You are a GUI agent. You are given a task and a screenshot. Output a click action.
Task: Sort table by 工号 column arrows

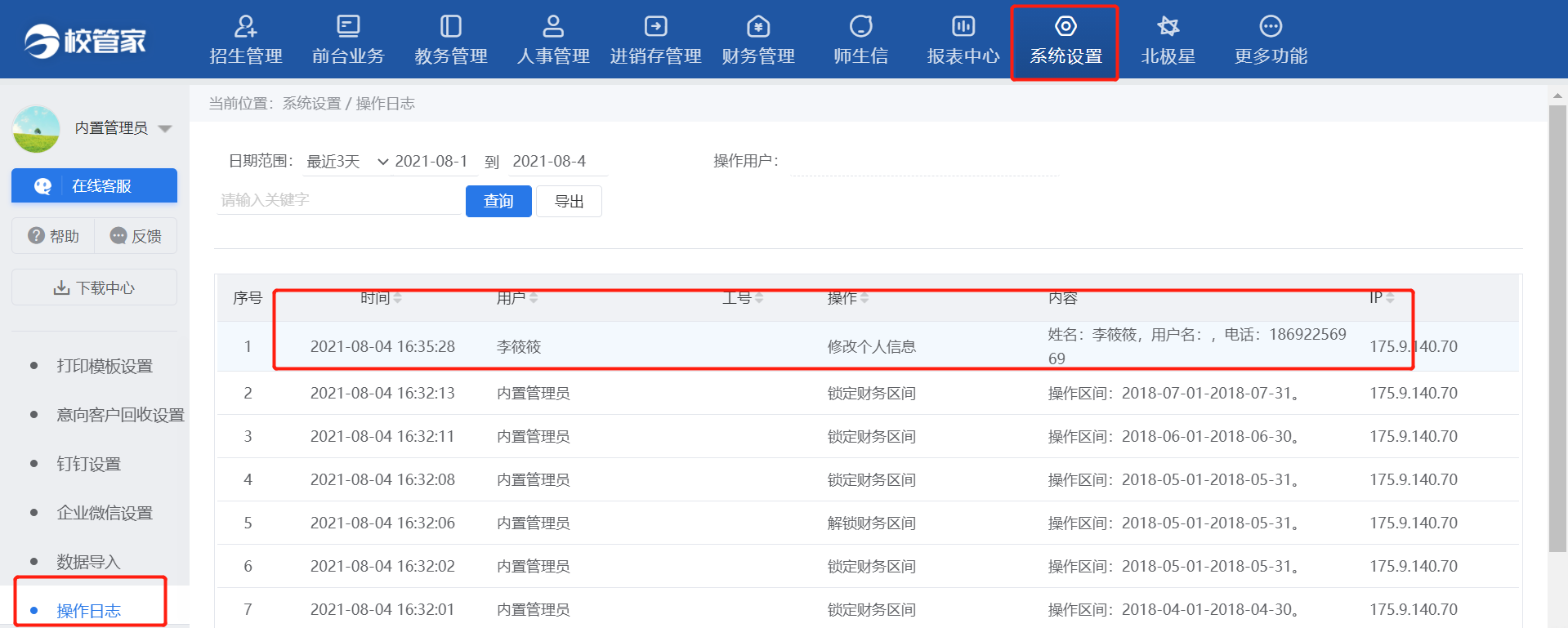[x=759, y=298]
